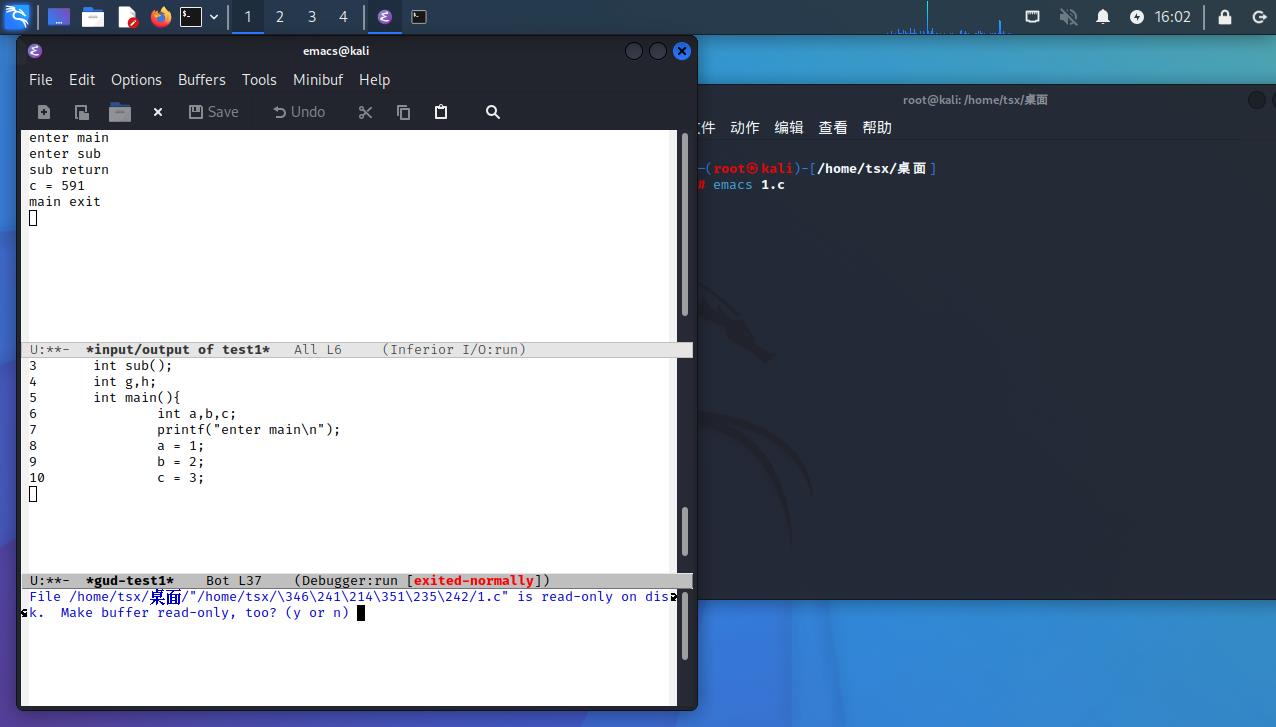Open the 编辑 menu in terminal window
The image size is (1276, 727).
click(x=789, y=127)
